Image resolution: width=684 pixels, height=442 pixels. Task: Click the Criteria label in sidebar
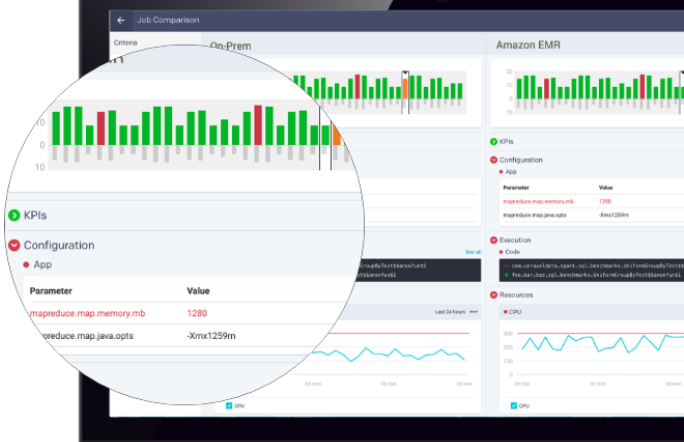pyautogui.click(x=125, y=43)
